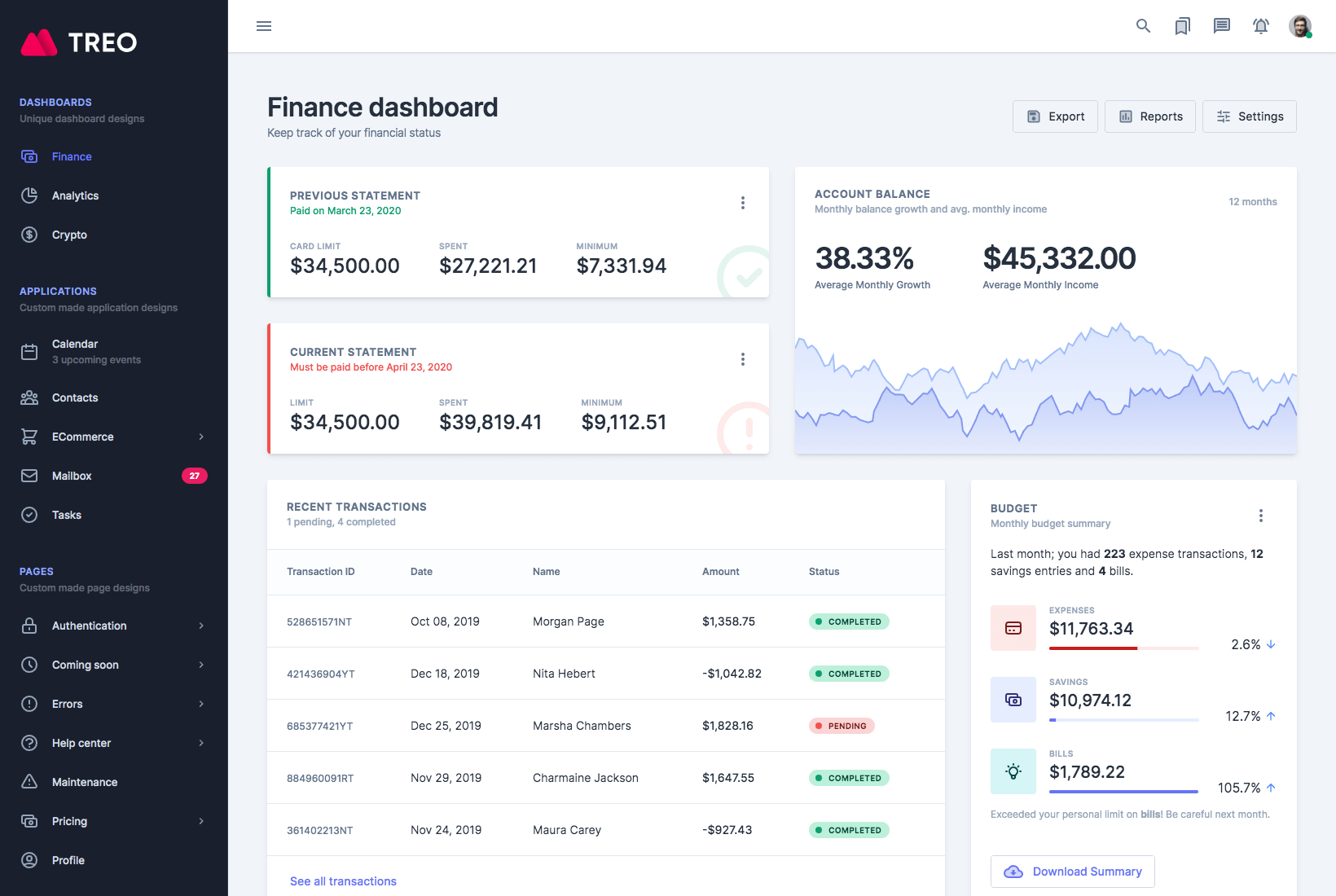Viewport: 1336px width, 896px height.
Task: Expand the Pricing sidebar group
Action: pos(113,821)
